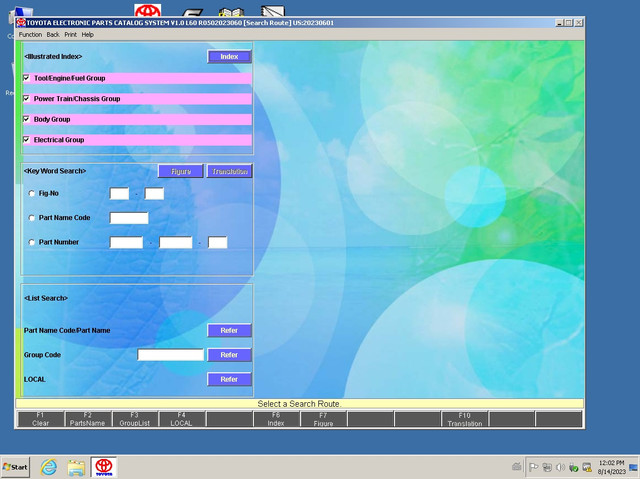The width and height of the screenshot is (640, 479).
Task: Select the Toyota EPC taskbar button
Action: tap(104, 467)
